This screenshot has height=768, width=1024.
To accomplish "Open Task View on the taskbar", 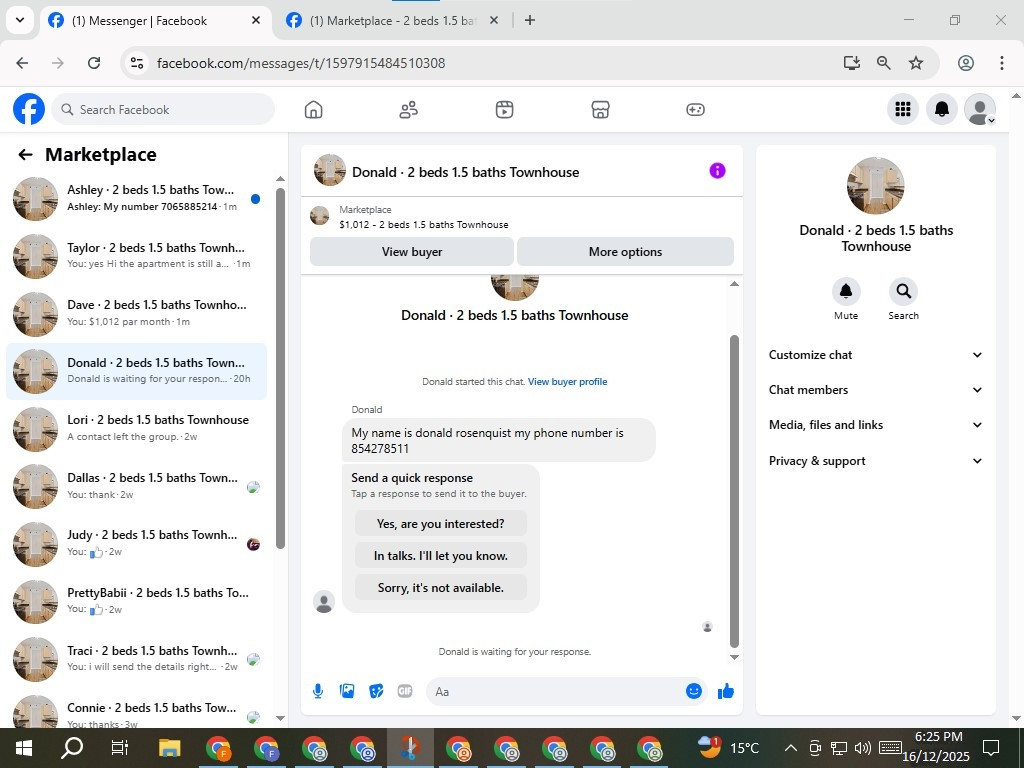I will click(x=120, y=748).
